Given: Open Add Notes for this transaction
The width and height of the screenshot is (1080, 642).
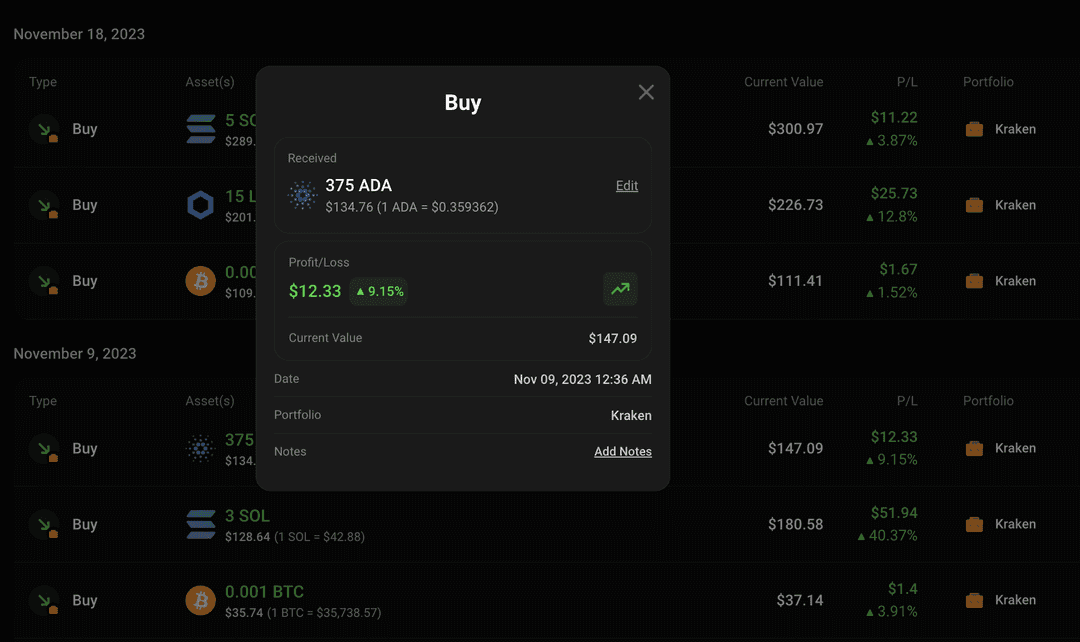Looking at the screenshot, I should [623, 451].
